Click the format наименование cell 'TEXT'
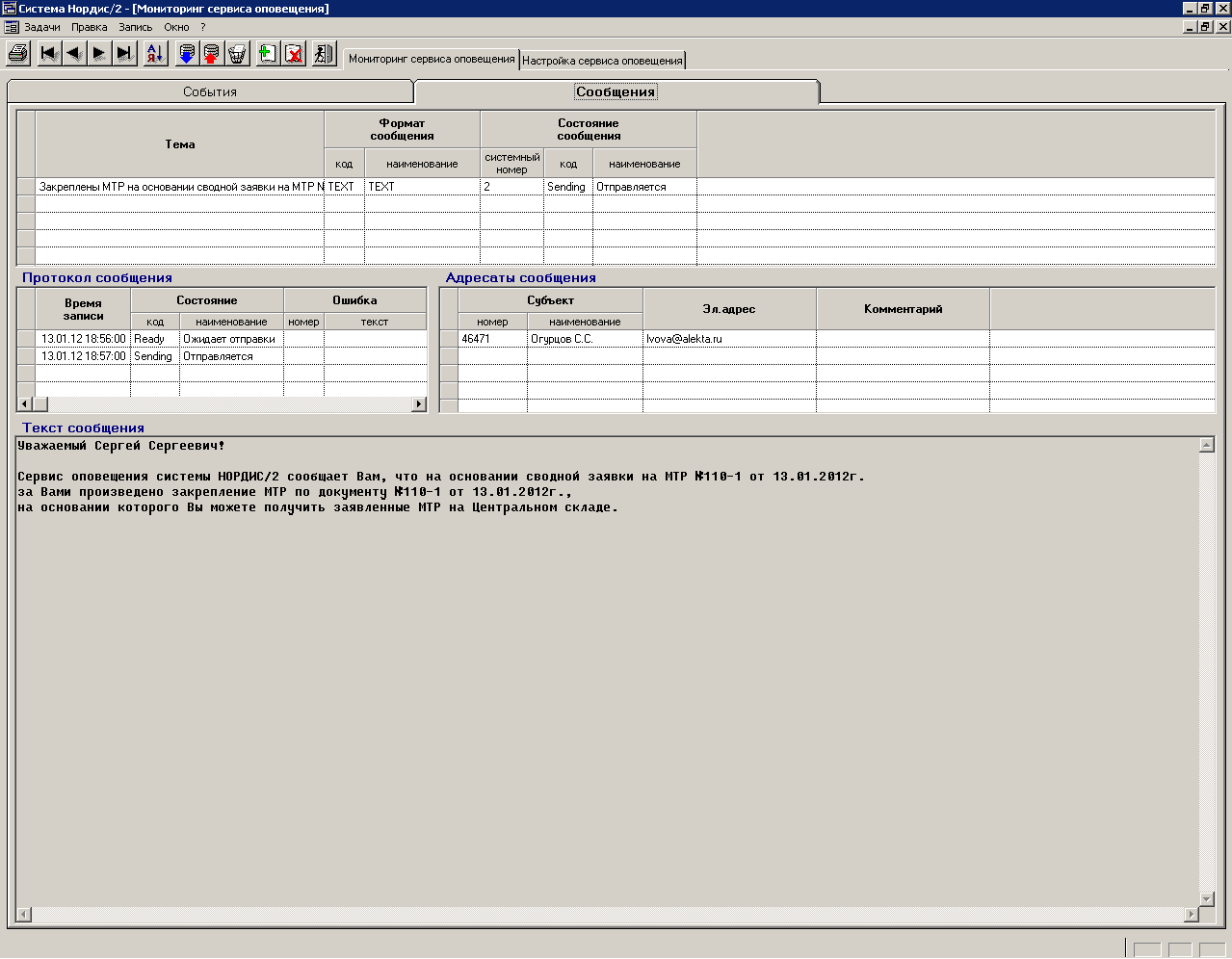Image resolution: width=1232 pixels, height=959 pixels. pos(422,187)
